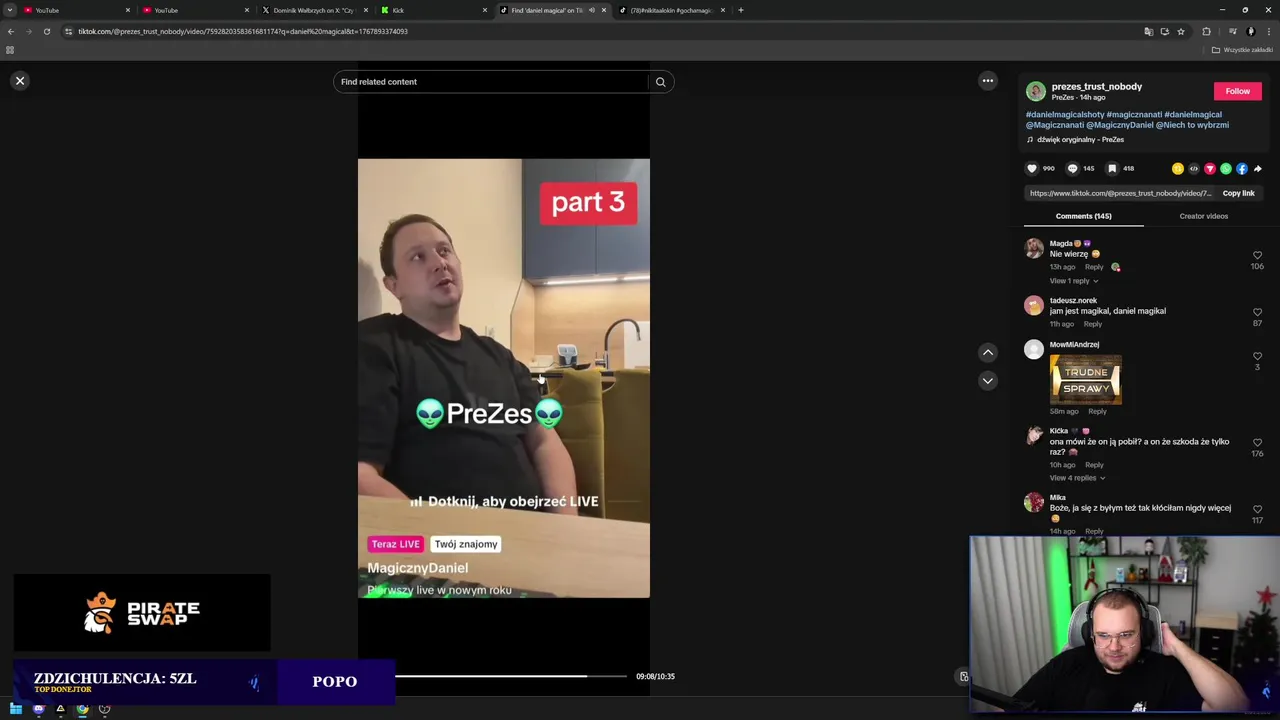Click the video player to pause playback
This screenshot has width=1280, height=720.
[x=504, y=378]
